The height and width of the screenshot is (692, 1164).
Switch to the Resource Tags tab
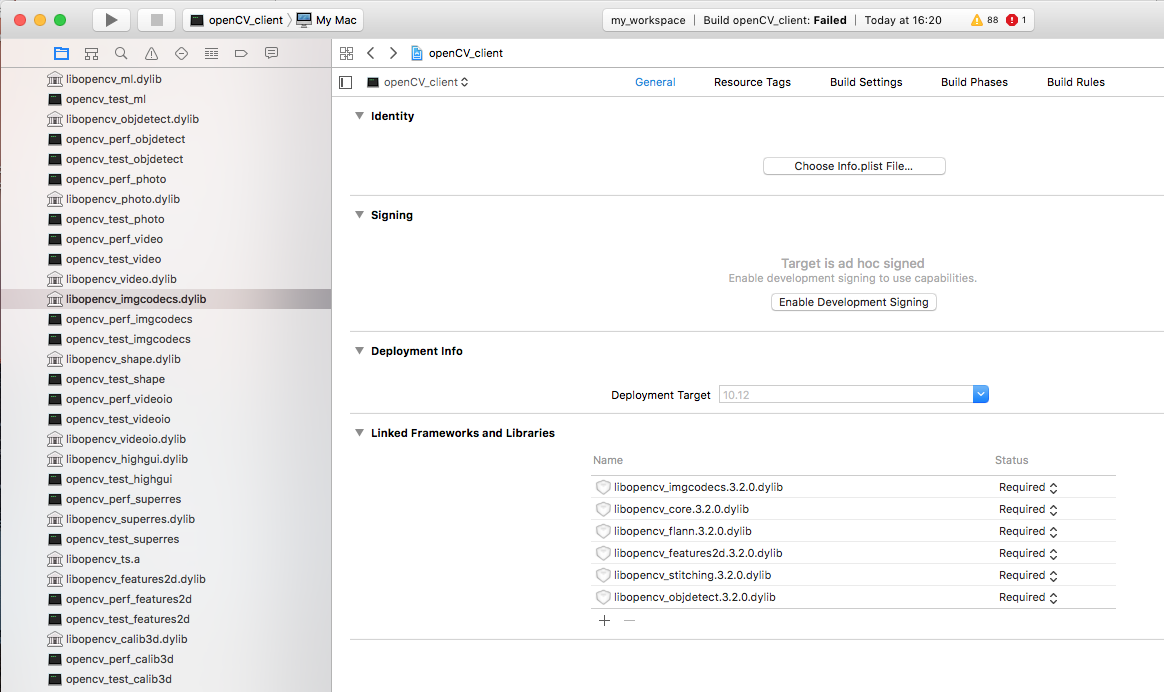(752, 82)
